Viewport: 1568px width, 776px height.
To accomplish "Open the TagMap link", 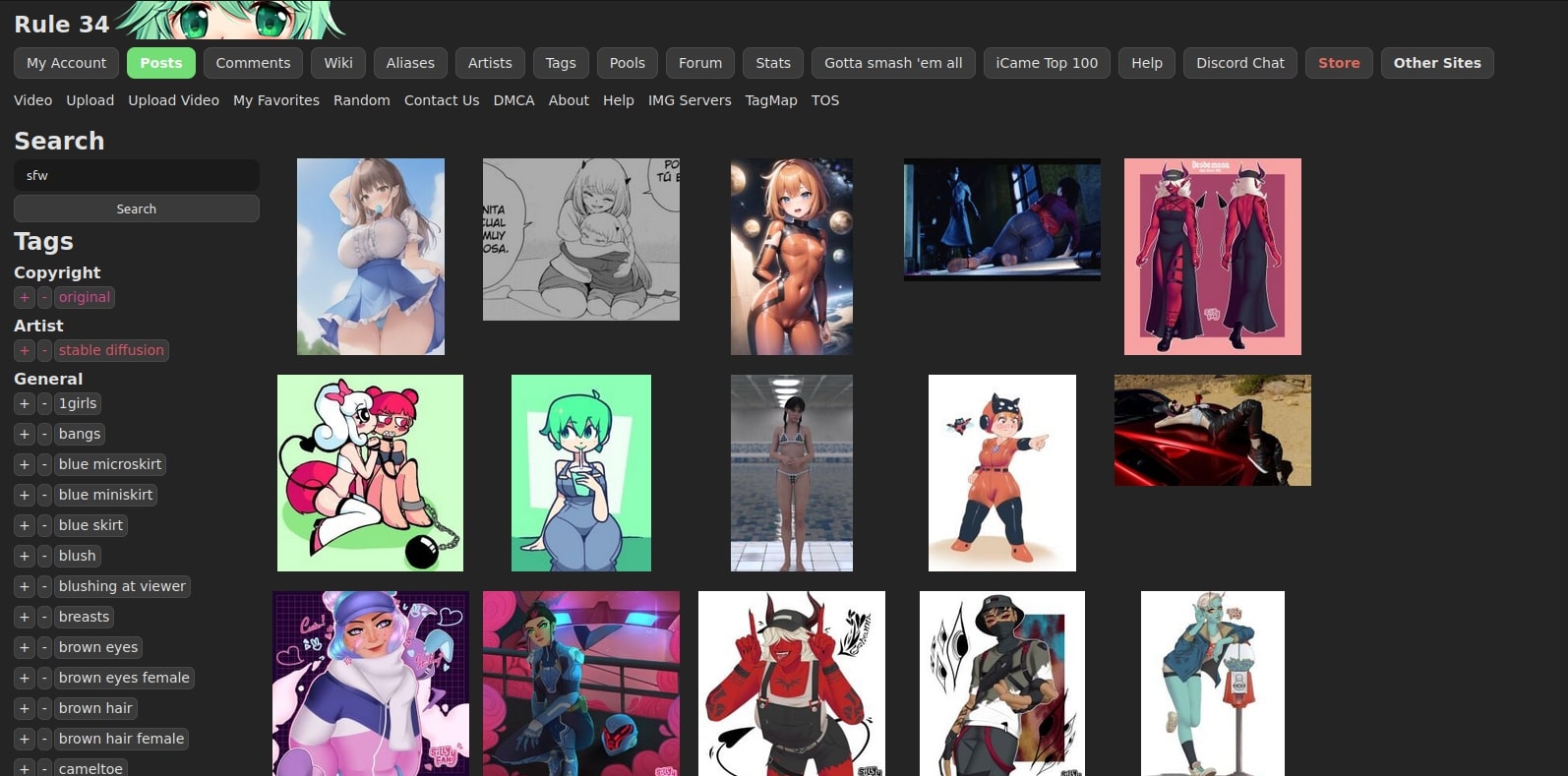I will pyautogui.click(x=771, y=100).
